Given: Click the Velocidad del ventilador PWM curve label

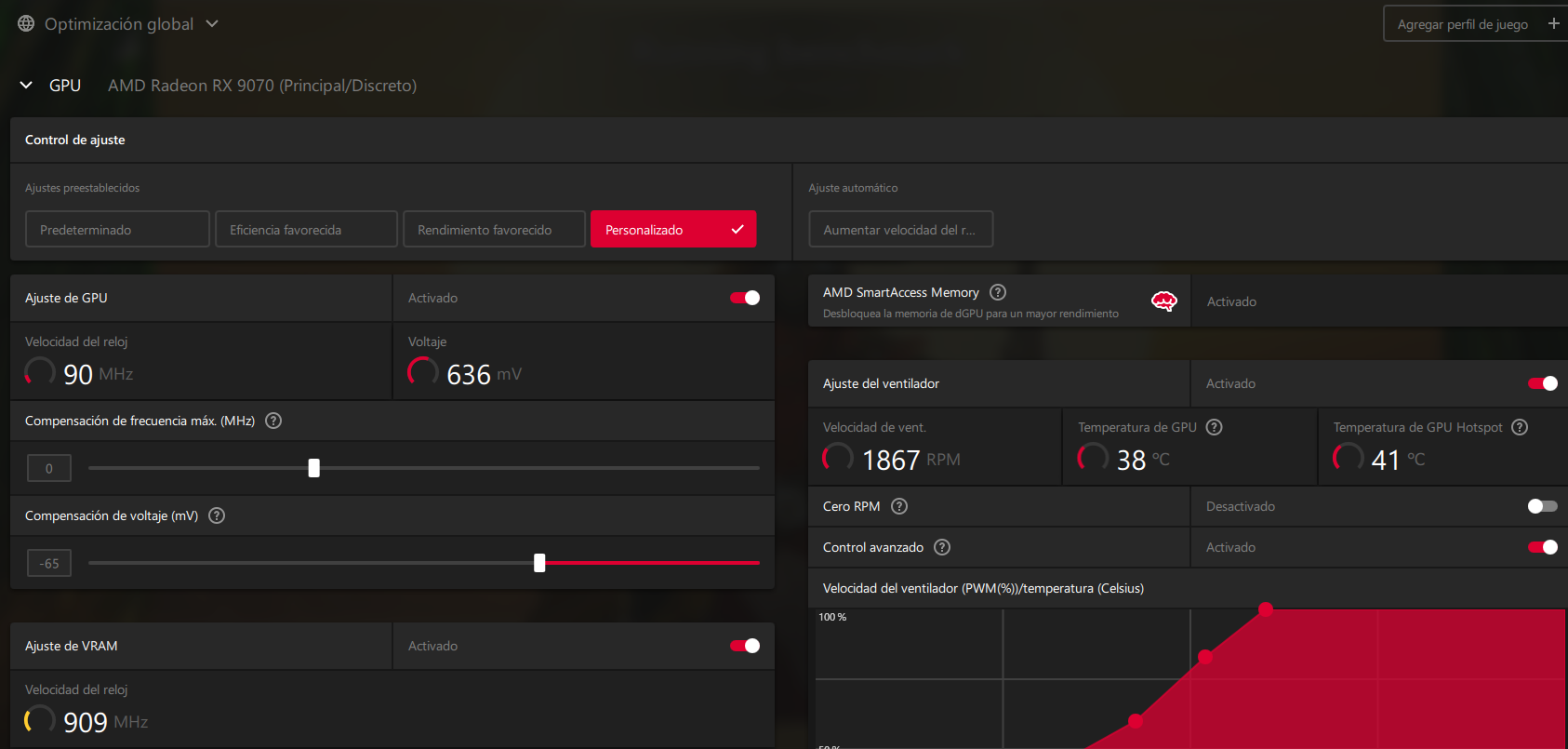Looking at the screenshot, I should 983,588.
